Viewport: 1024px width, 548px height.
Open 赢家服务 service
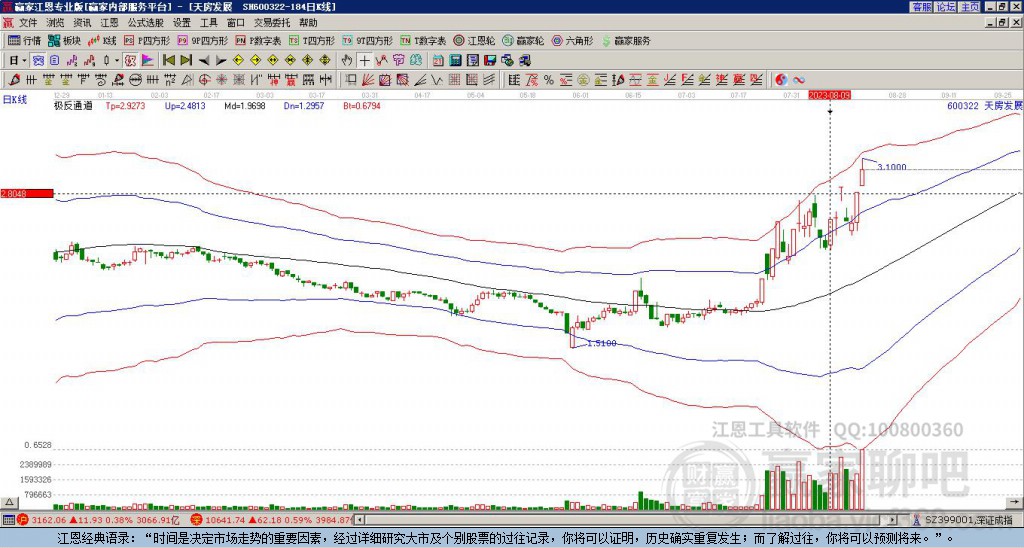click(x=626, y=40)
